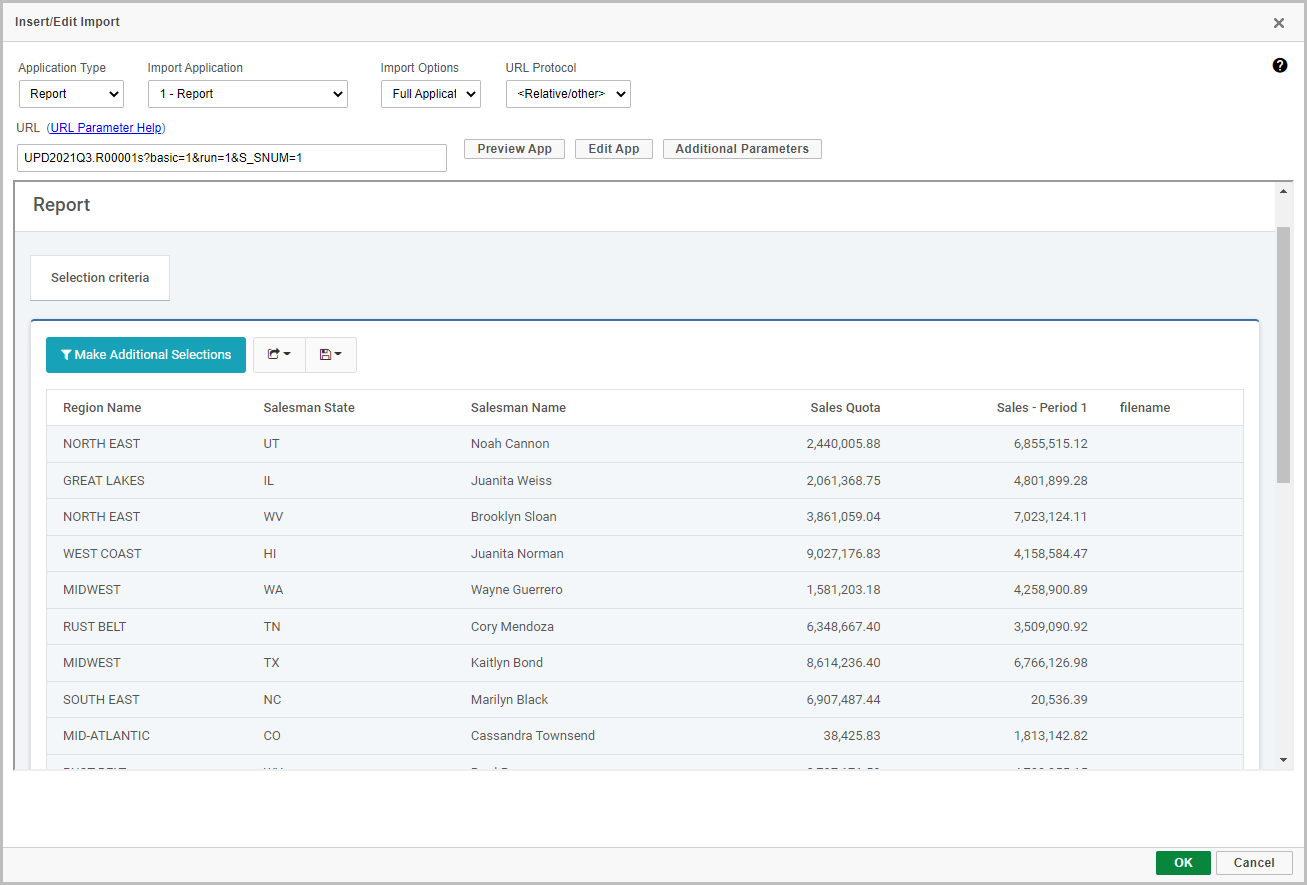
Task: Click the Salesman Name column header
Action: tap(518, 408)
